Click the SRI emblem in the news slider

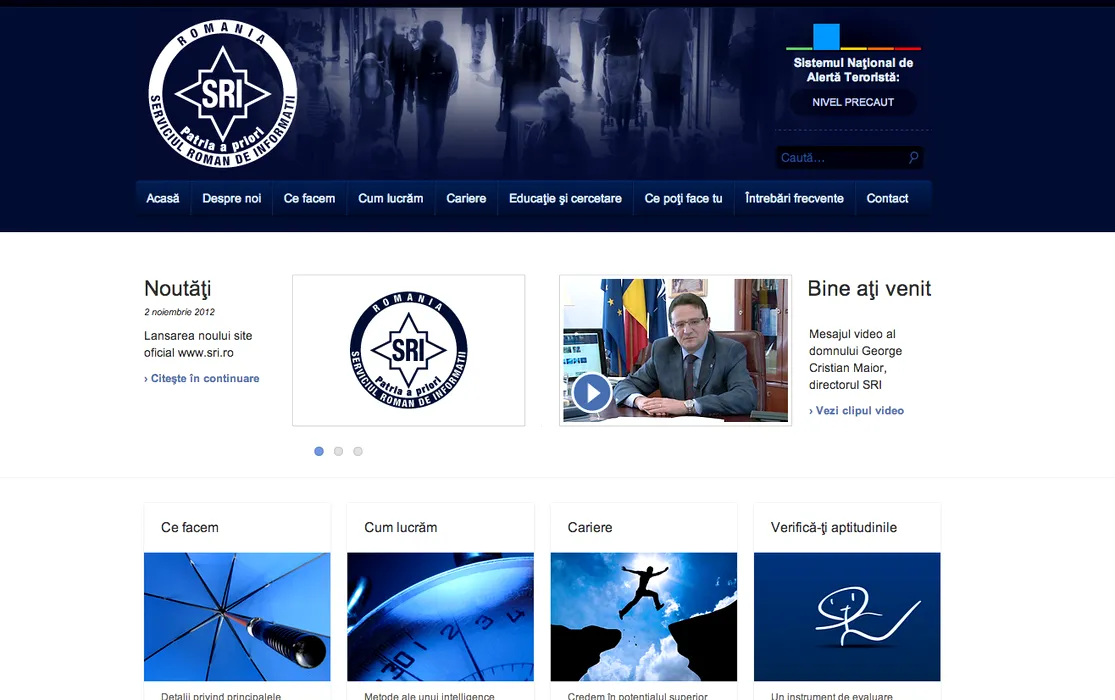pos(408,350)
